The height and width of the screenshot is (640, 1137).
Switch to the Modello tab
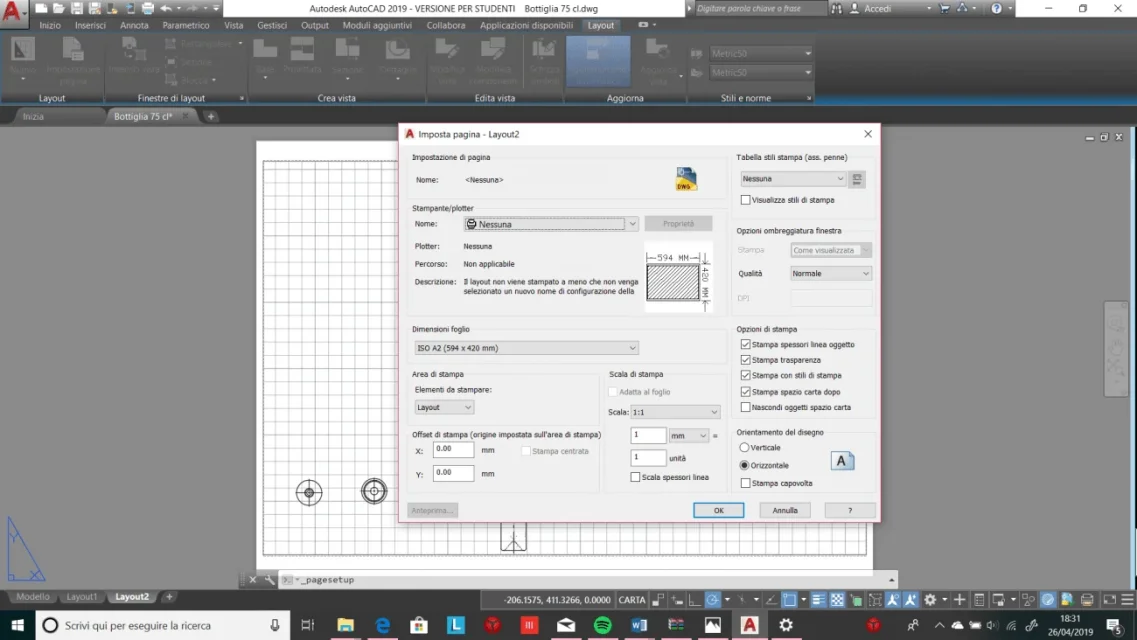pos(33,597)
